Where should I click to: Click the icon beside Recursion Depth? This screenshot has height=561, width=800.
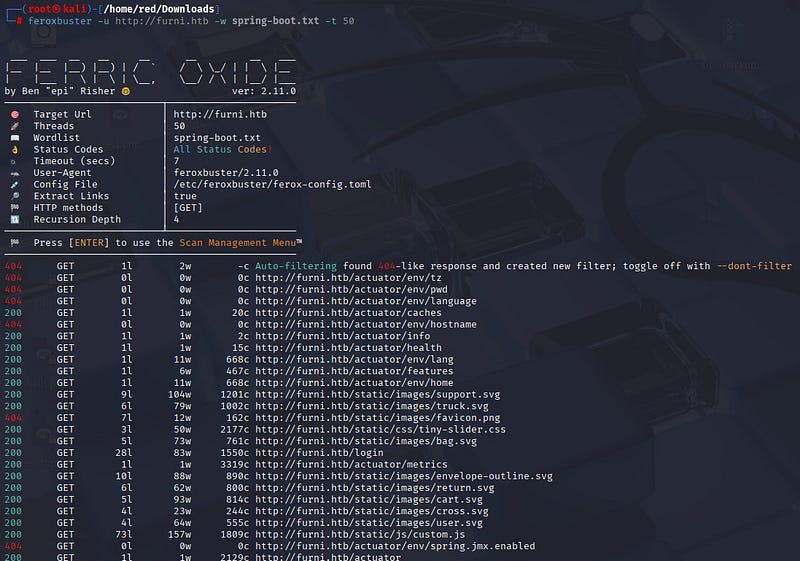pyautogui.click(x=14, y=220)
